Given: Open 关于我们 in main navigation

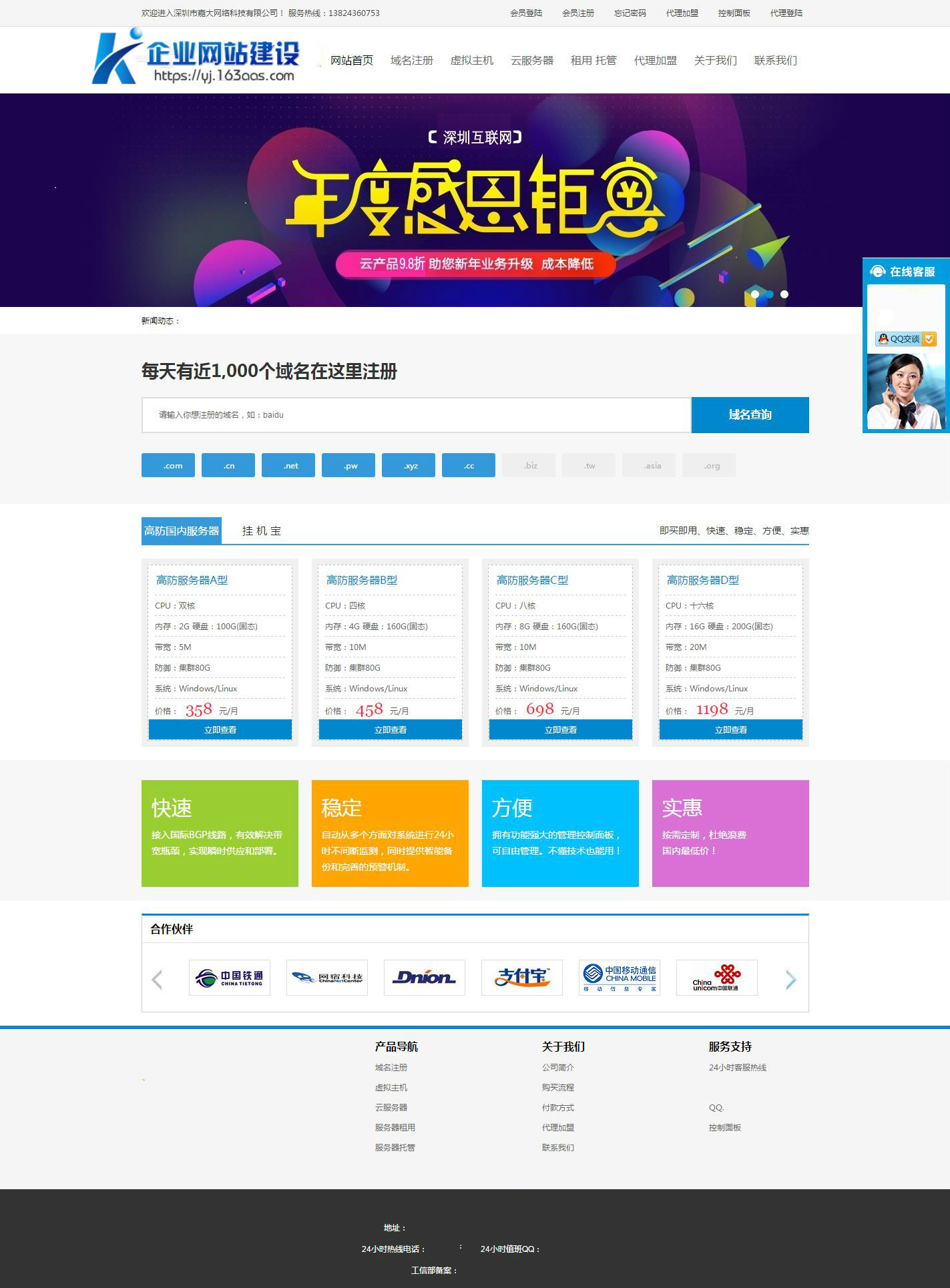Looking at the screenshot, I should 716,61.
